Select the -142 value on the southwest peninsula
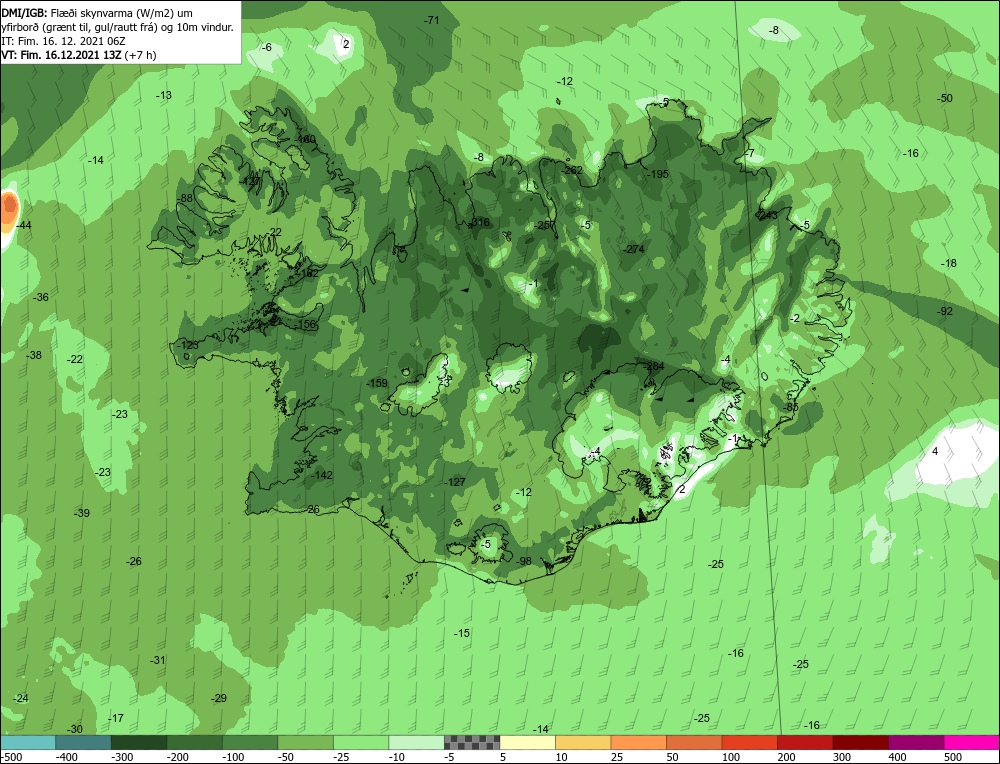This screenshot has width=1000, height=764. [322, 475]
